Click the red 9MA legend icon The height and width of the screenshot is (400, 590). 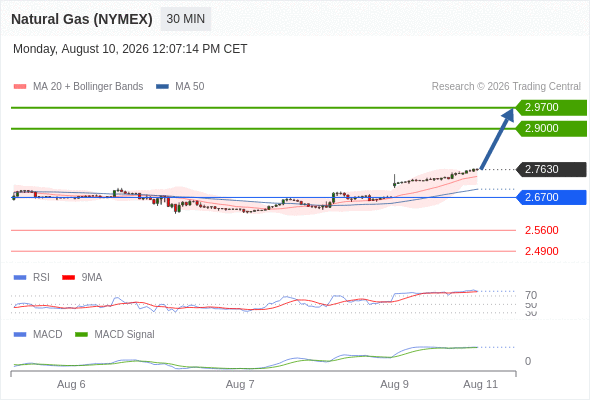(68, 277)
